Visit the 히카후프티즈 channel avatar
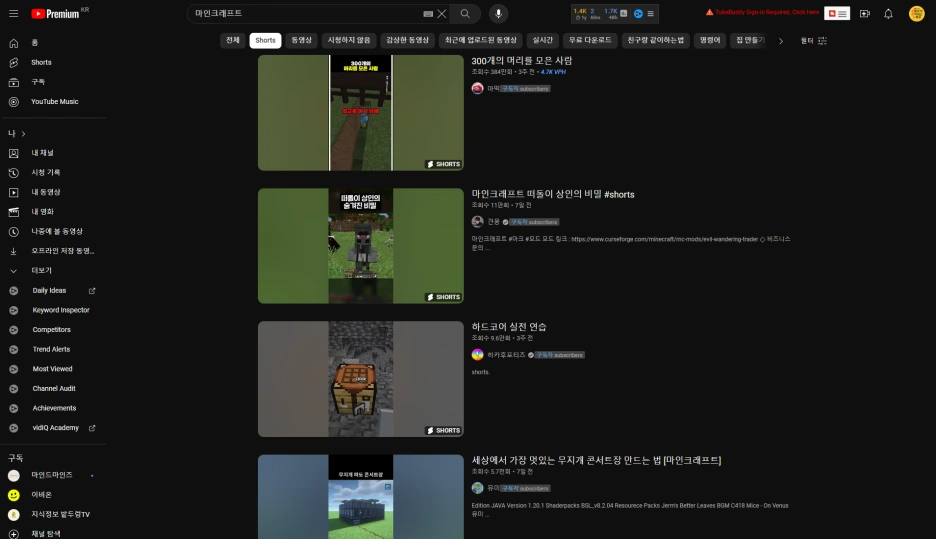Viewport: 936px width, 539px height. 478,355
